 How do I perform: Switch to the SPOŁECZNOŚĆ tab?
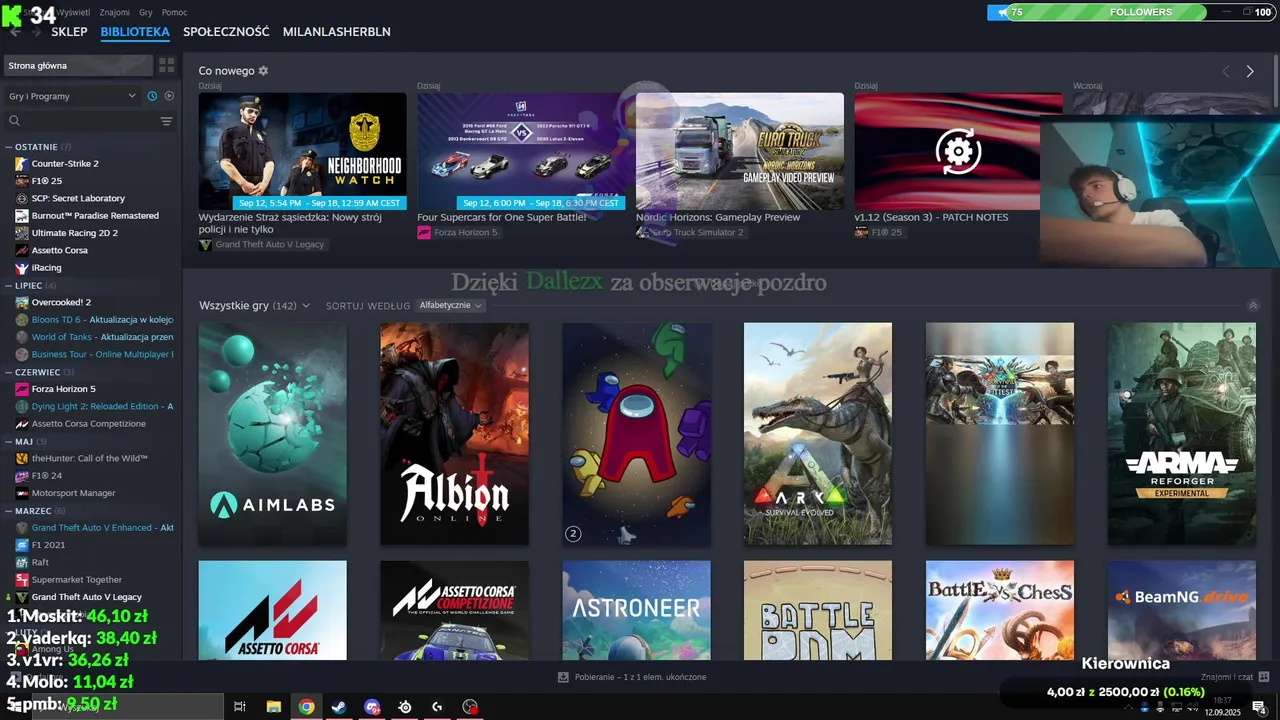(226, 32)
